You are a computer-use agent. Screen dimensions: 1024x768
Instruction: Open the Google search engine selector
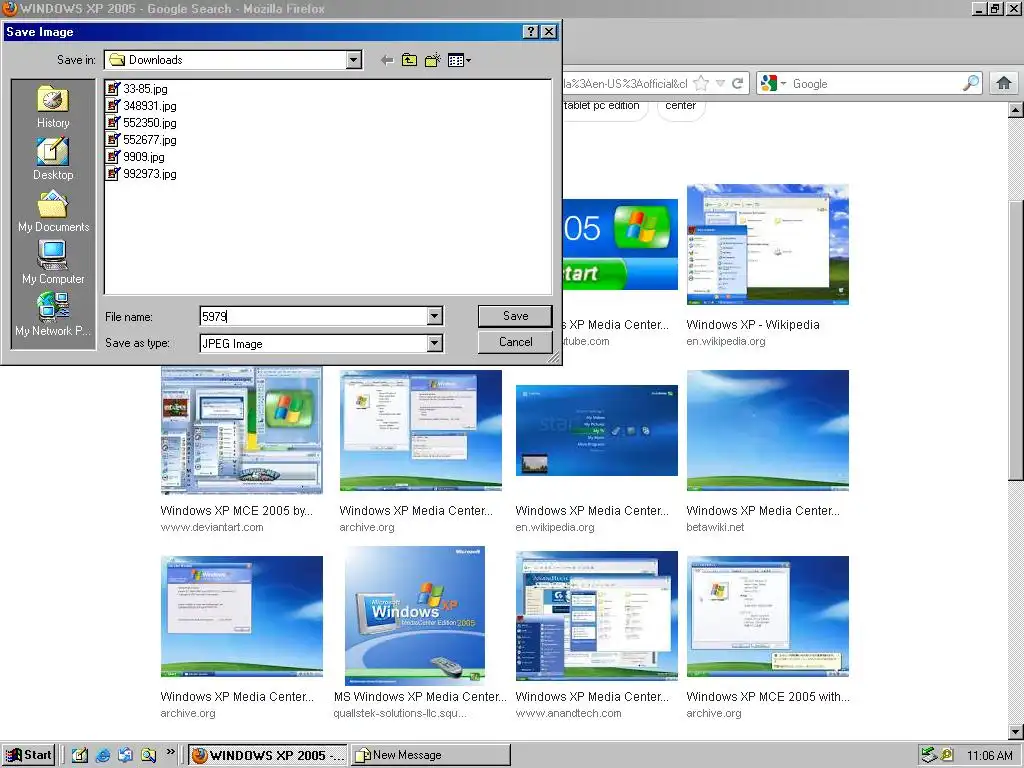tap(774, 84)
